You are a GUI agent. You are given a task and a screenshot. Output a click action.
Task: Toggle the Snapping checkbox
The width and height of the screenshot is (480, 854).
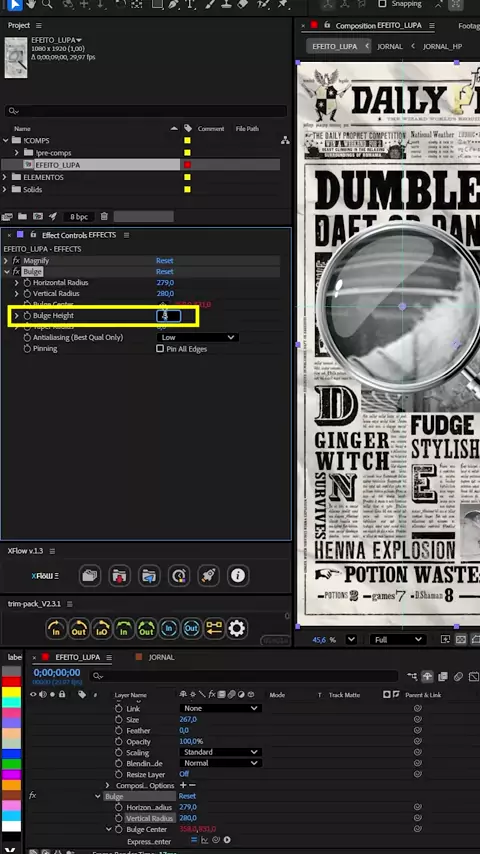(382, 4)
